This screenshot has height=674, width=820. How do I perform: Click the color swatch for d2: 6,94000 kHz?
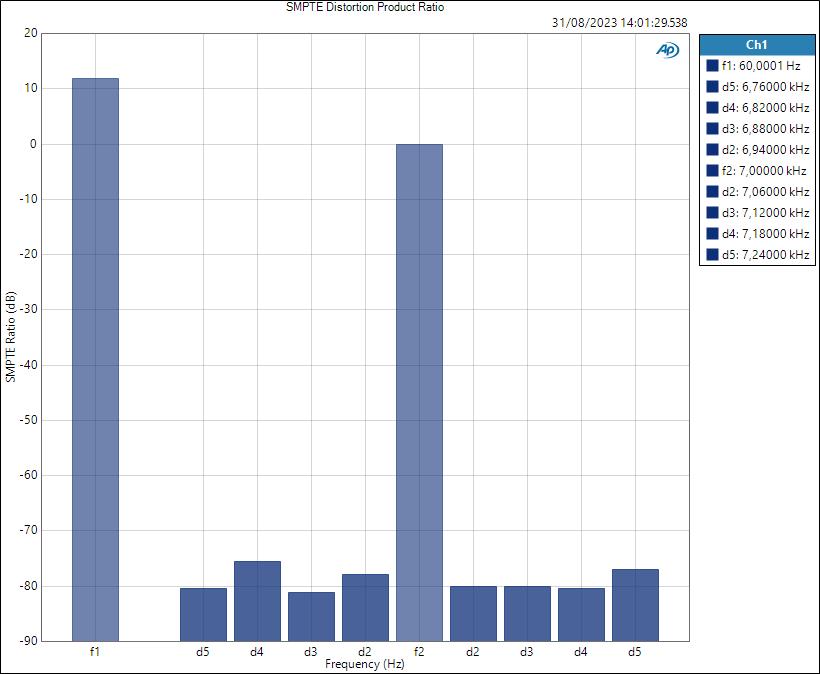(712, 149)
